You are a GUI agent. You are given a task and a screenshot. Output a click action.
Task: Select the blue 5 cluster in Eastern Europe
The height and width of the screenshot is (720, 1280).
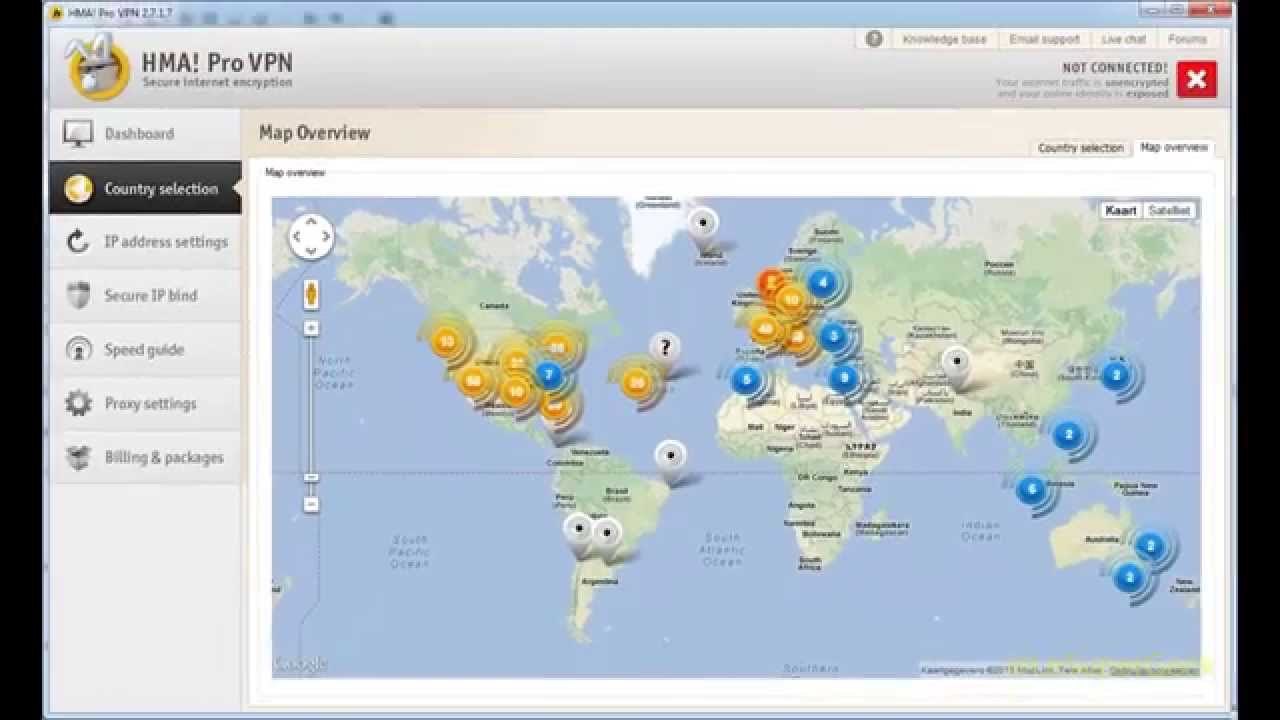833,337
